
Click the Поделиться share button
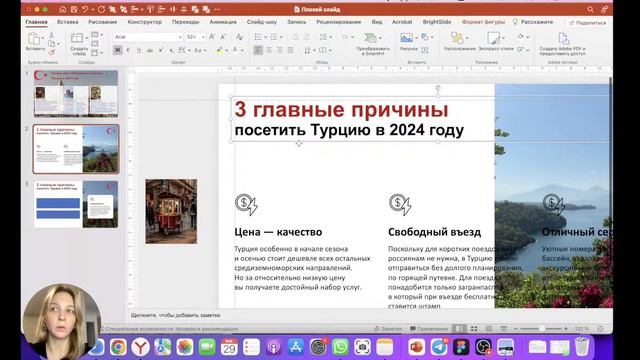(587, 23)
